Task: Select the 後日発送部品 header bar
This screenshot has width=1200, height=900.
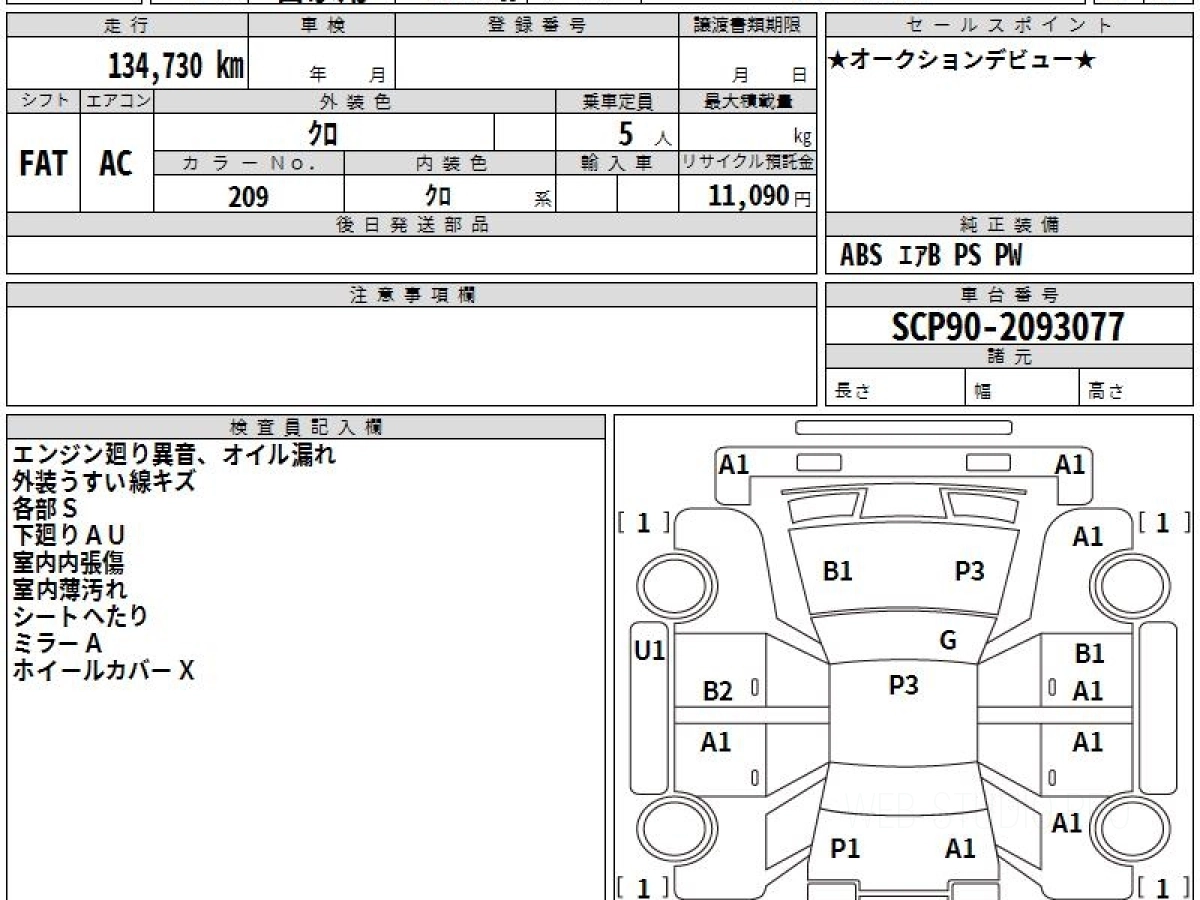Action: [x=412, y=225]
